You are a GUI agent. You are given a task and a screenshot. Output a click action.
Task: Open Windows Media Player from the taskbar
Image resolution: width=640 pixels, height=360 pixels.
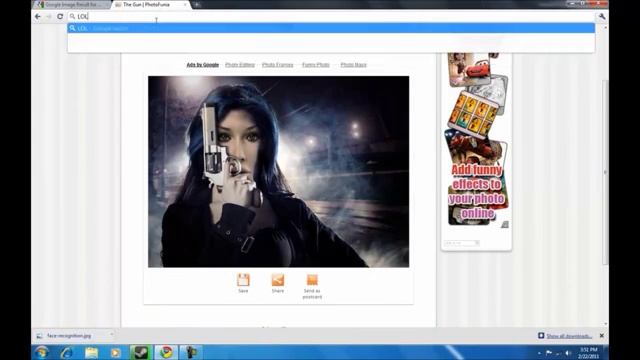pyautogui.click(x=116, y=352)
